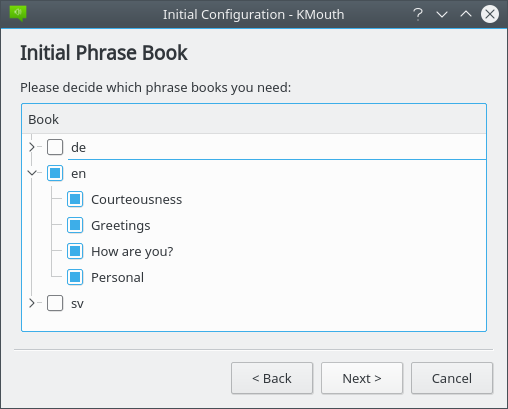
Task: Go to previous page with Back button
Action: point(272,378)
